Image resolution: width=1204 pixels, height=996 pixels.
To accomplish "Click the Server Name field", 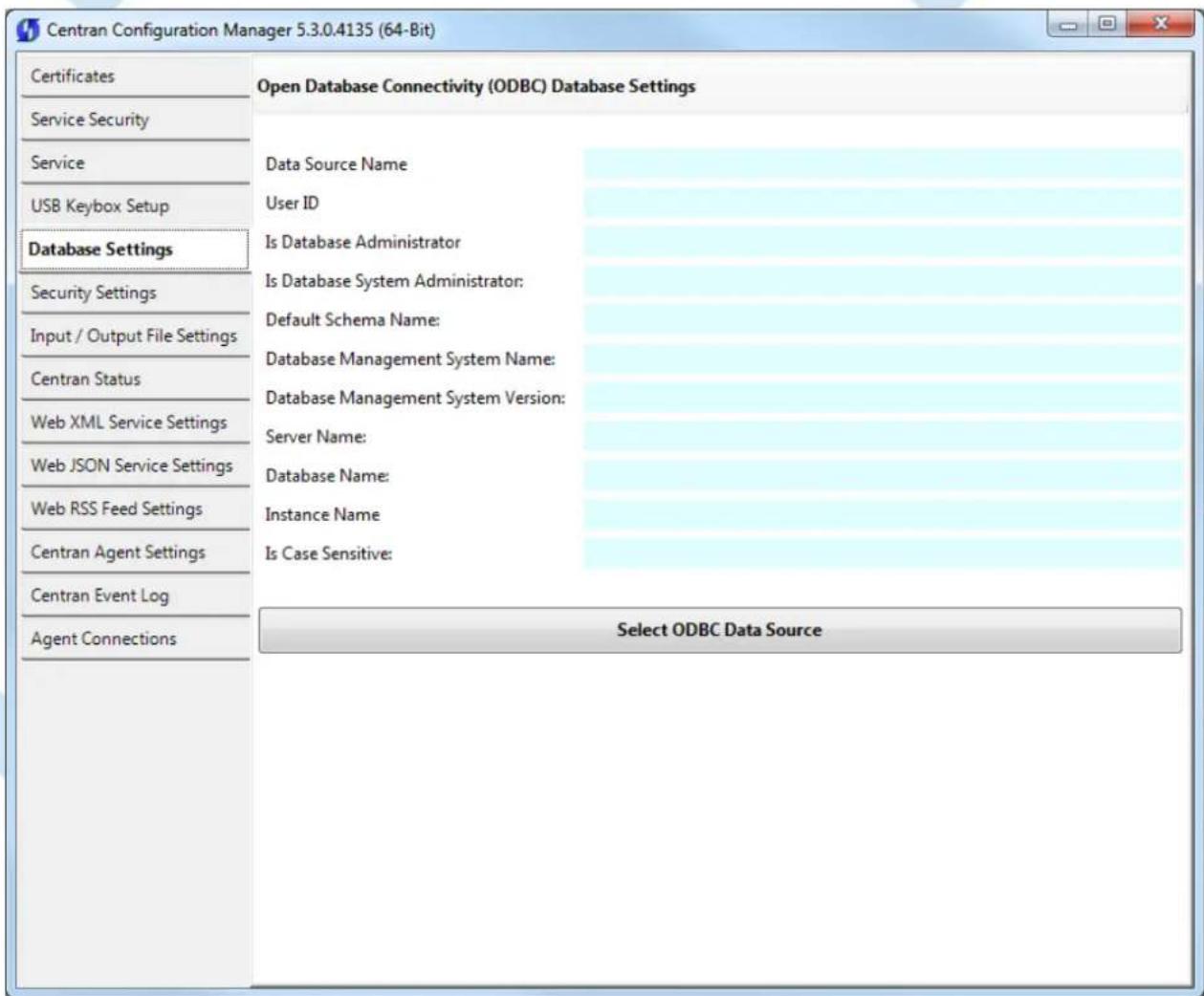I will coord(883,437).
